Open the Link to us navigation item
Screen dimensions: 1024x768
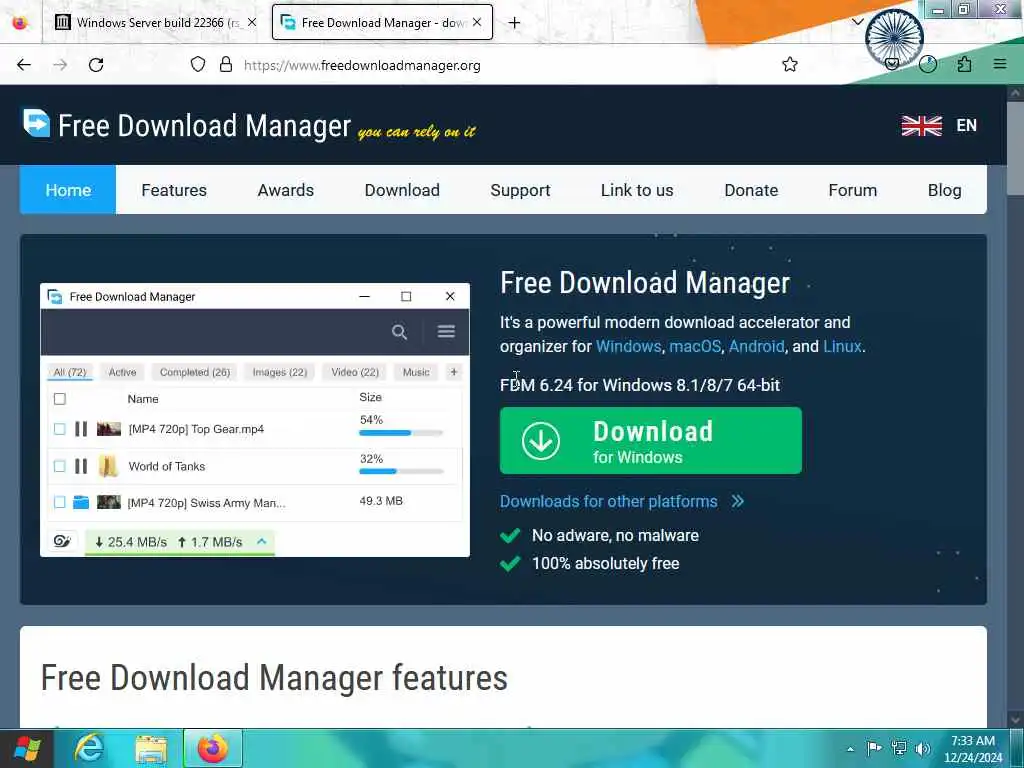[x=637, y=190]
